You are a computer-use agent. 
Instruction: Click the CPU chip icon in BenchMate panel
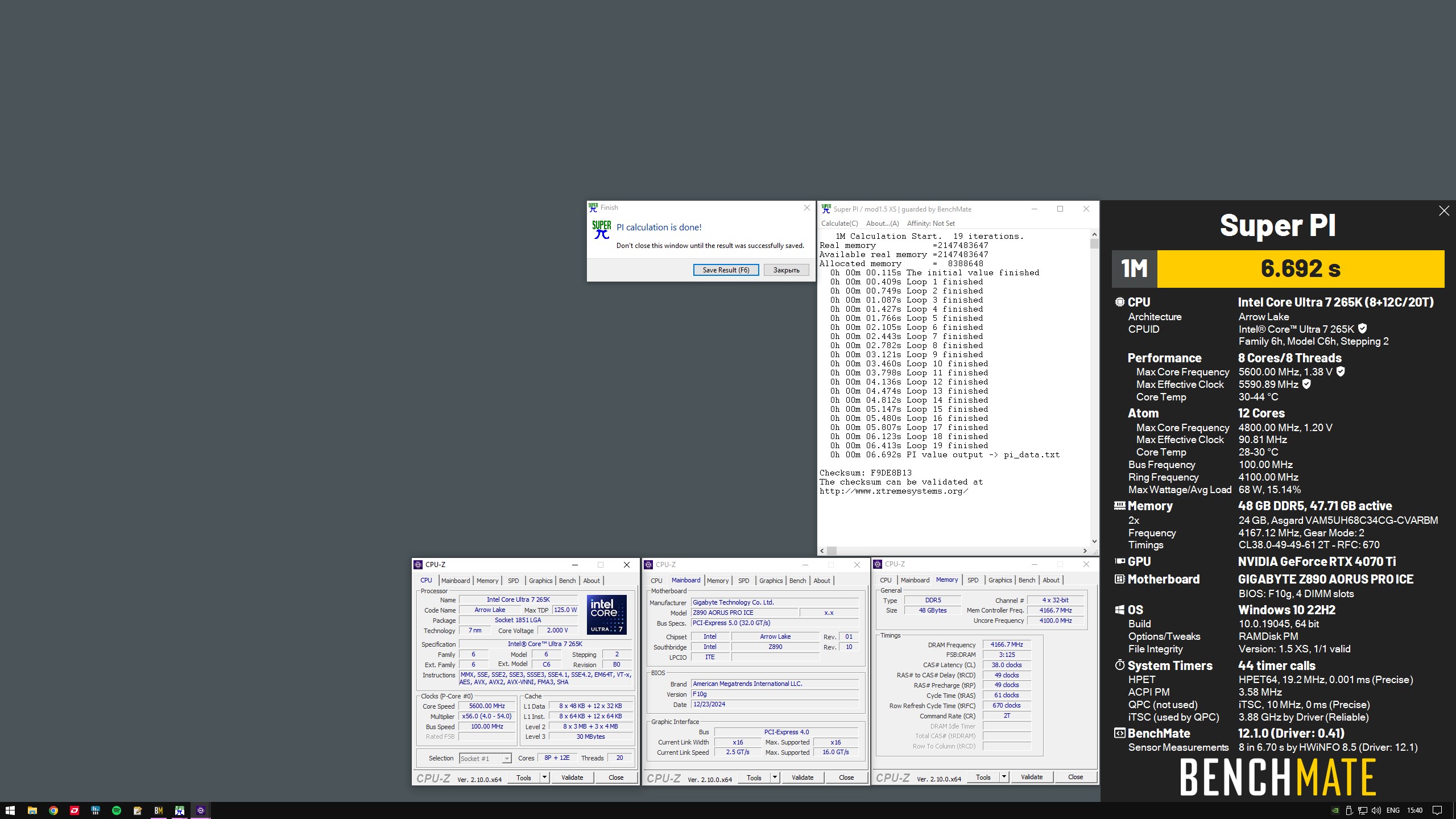click(x=1119, y=302)
